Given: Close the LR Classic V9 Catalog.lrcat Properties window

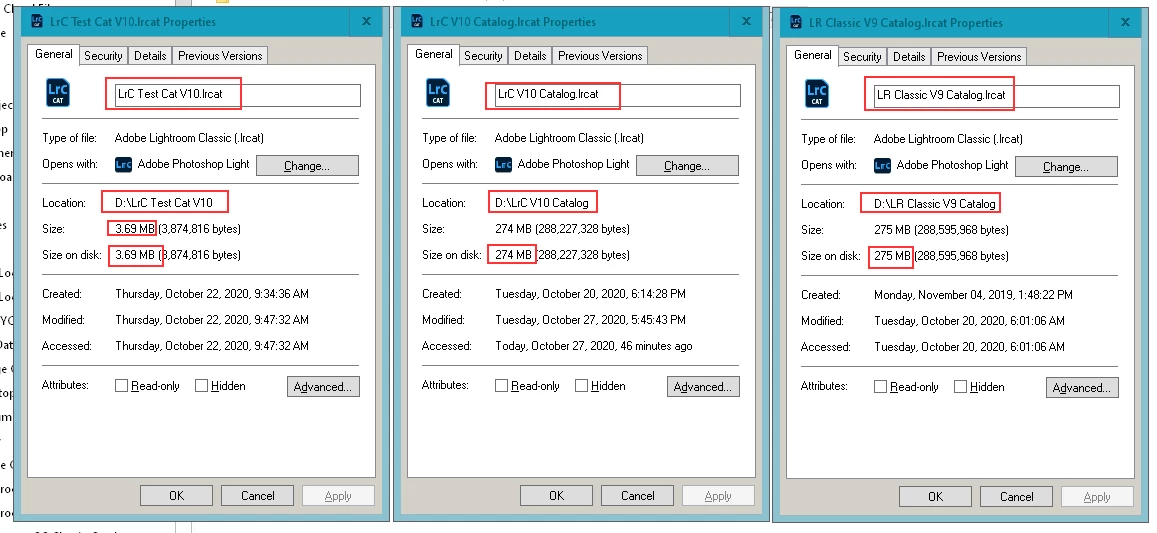Looking at the screenshot, I should point(1125,22).
